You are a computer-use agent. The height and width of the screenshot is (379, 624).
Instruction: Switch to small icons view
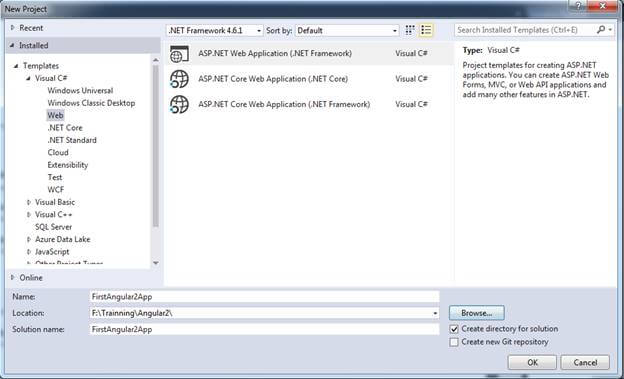pyautogui.click(x=410, y=30)
